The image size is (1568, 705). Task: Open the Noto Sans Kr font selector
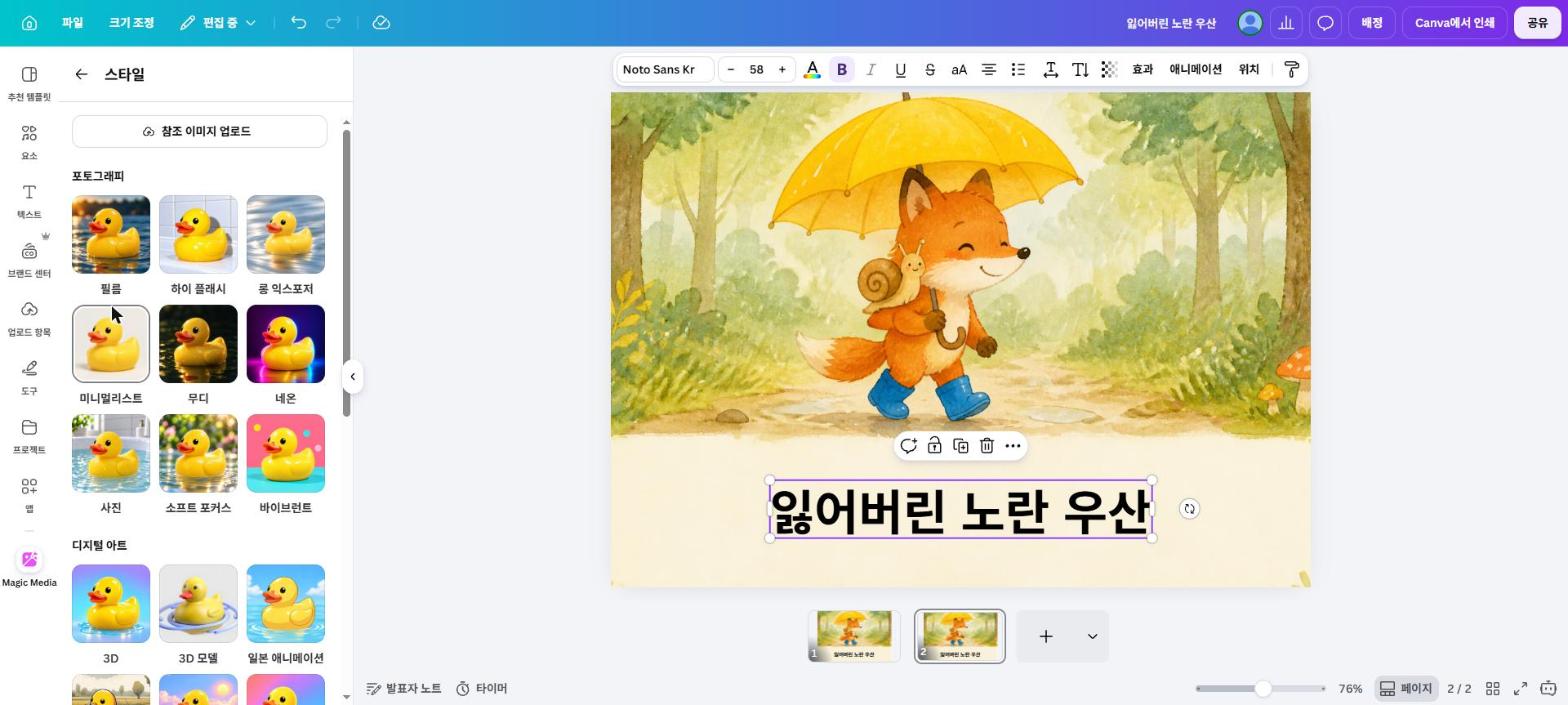tap(664, 69)
